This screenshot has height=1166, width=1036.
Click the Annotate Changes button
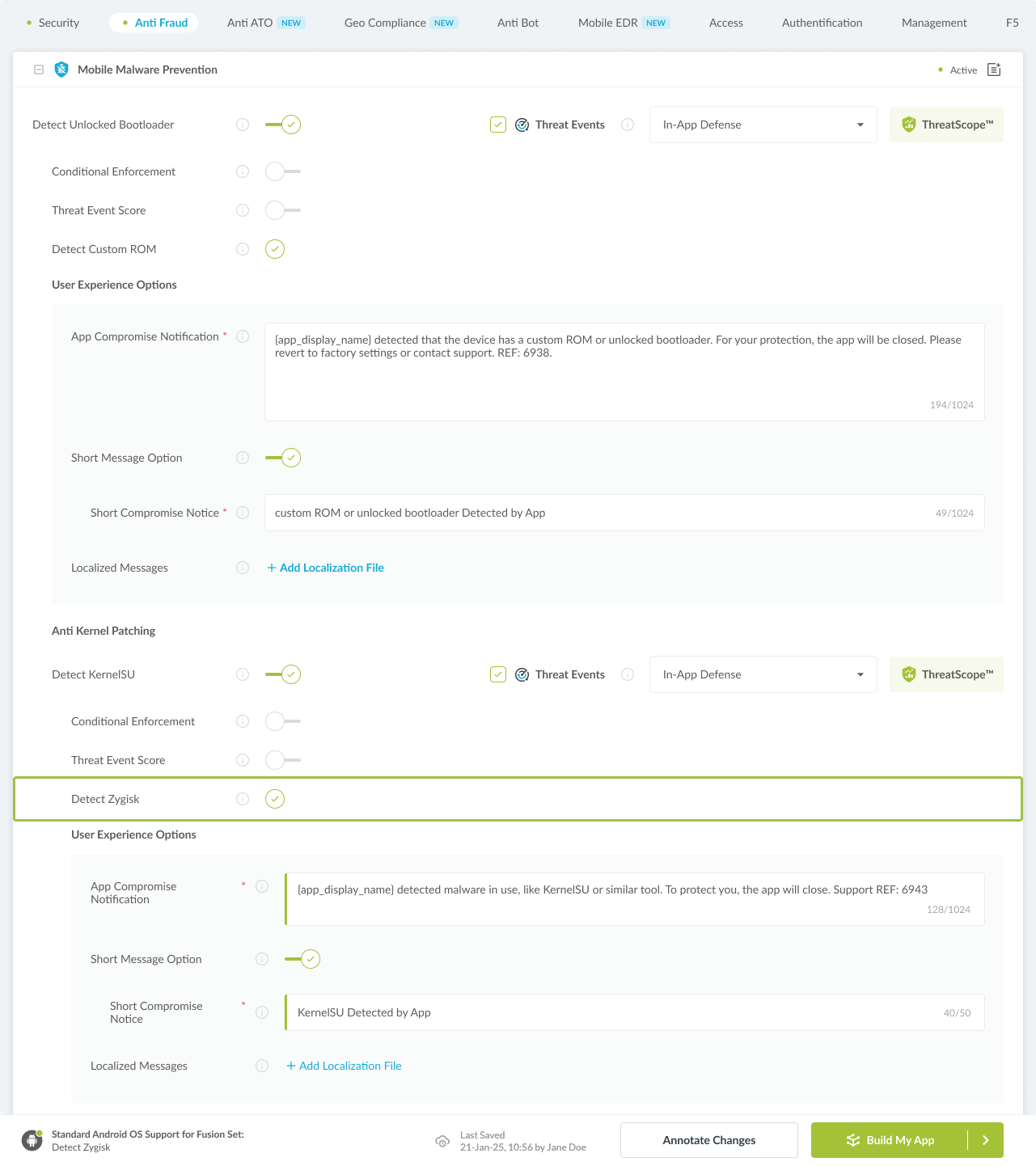708,1140
